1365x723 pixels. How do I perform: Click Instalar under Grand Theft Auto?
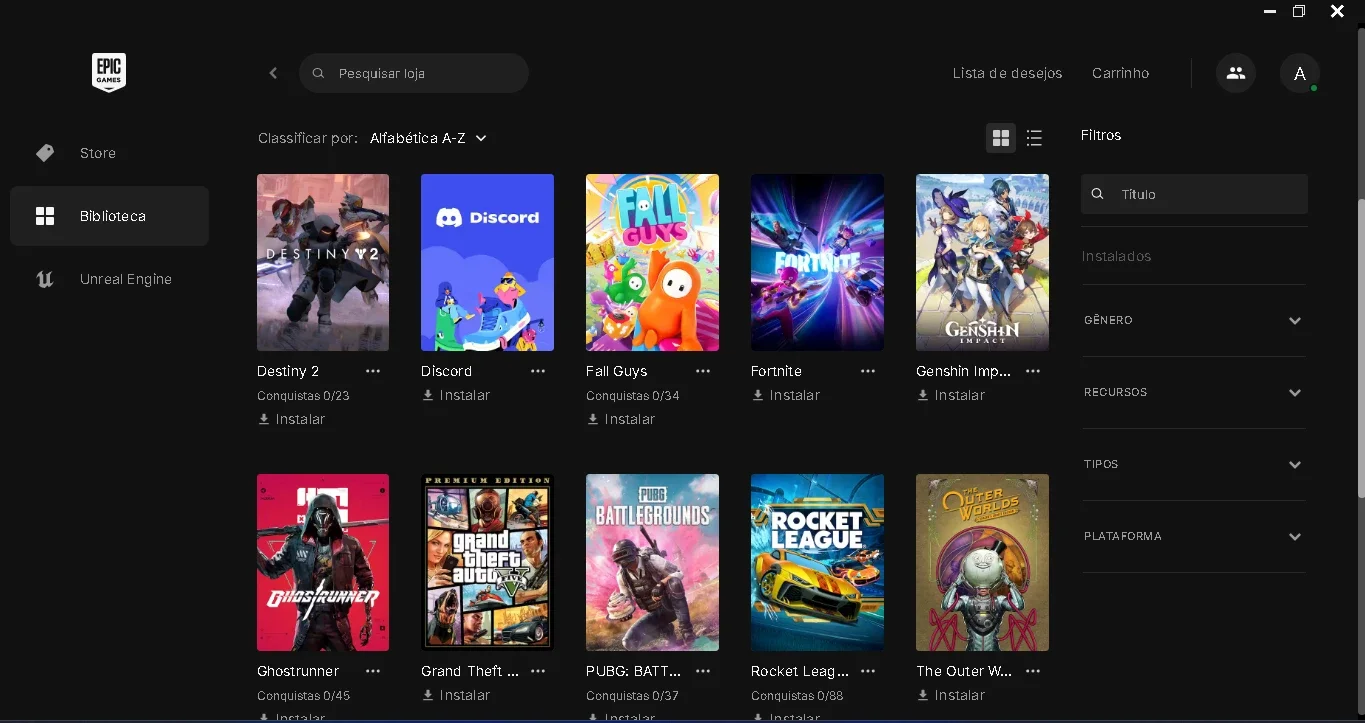456,695
